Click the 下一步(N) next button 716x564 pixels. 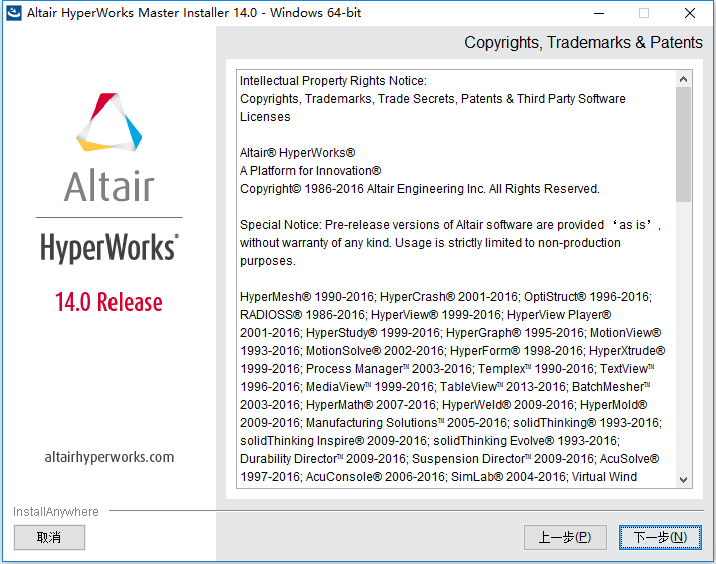click(660, 538)
